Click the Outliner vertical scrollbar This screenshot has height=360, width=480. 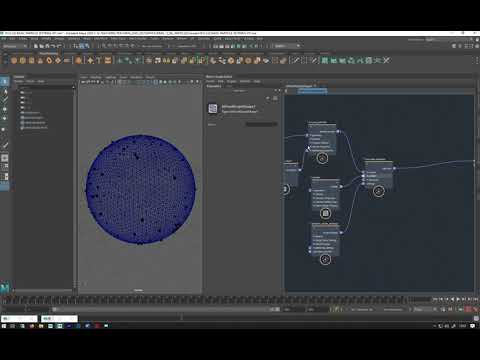pyautogui.click(x=74, y=187)
